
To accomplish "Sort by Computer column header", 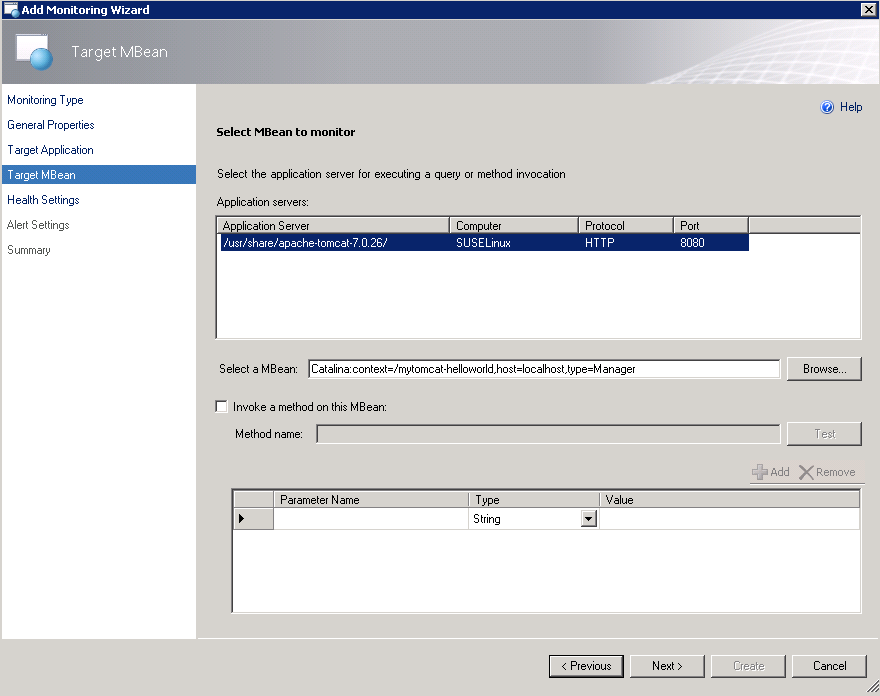I will (514, 226).
